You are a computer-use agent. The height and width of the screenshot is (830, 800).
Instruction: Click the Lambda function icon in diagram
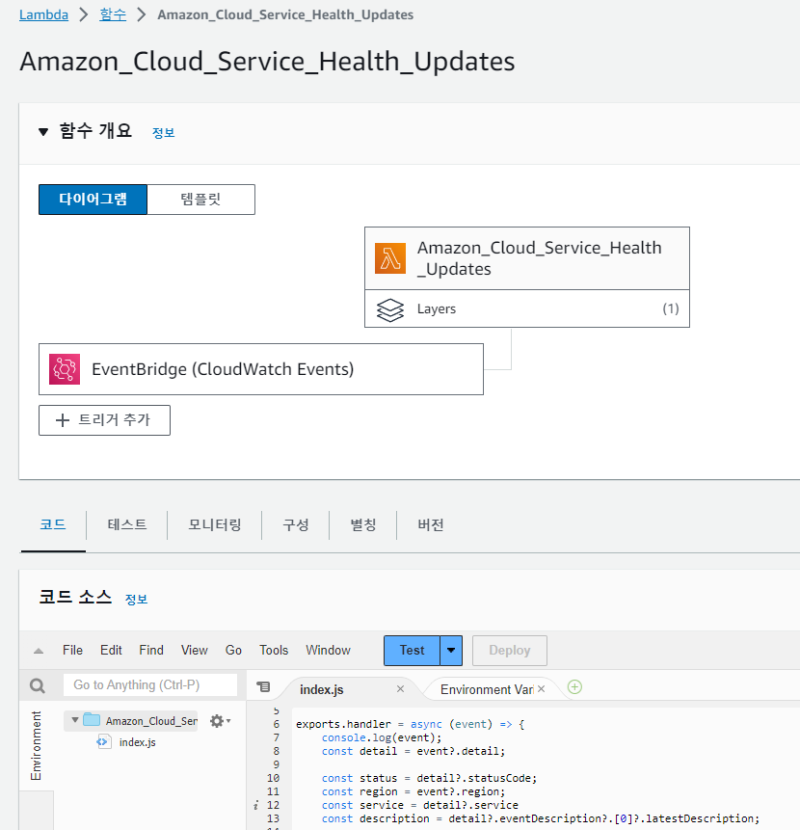pyautogui.click(x=390, y=258)
